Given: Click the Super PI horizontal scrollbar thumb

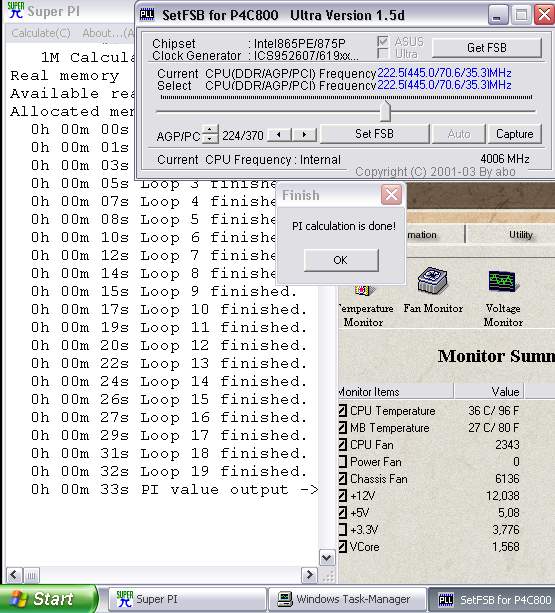Looking at the screenshot, I should tap(32, 575).
